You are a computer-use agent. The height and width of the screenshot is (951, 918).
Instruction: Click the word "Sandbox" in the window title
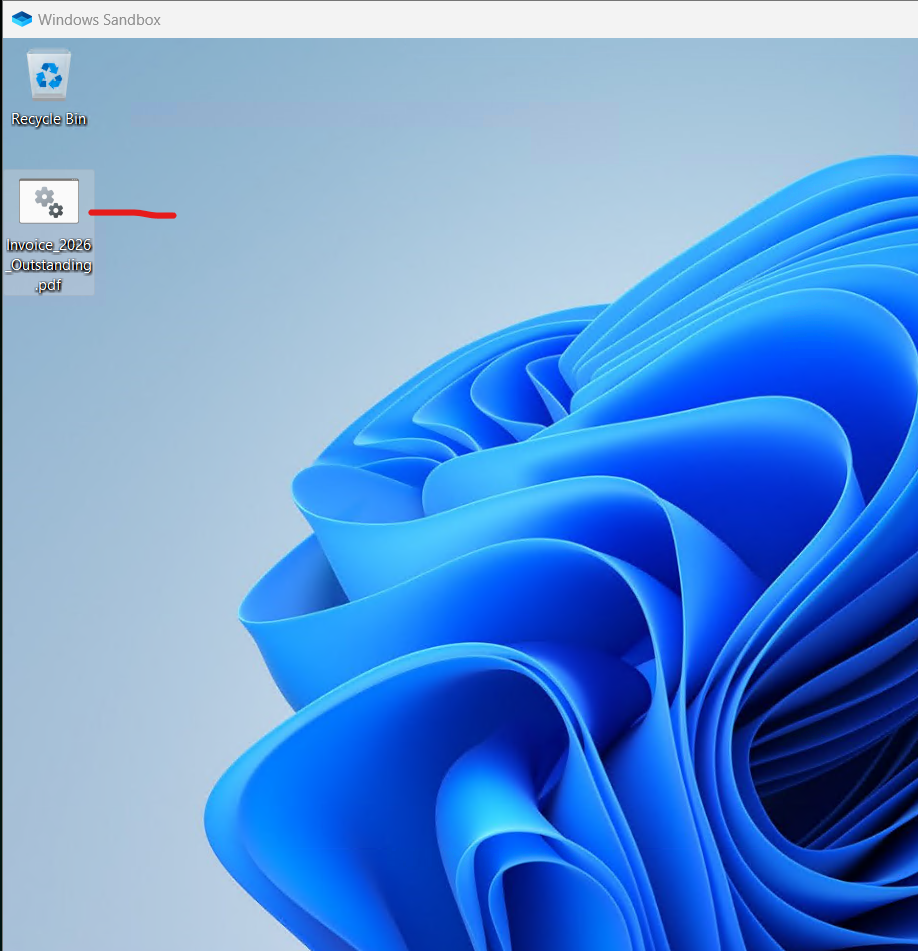[x=132, y=19]
